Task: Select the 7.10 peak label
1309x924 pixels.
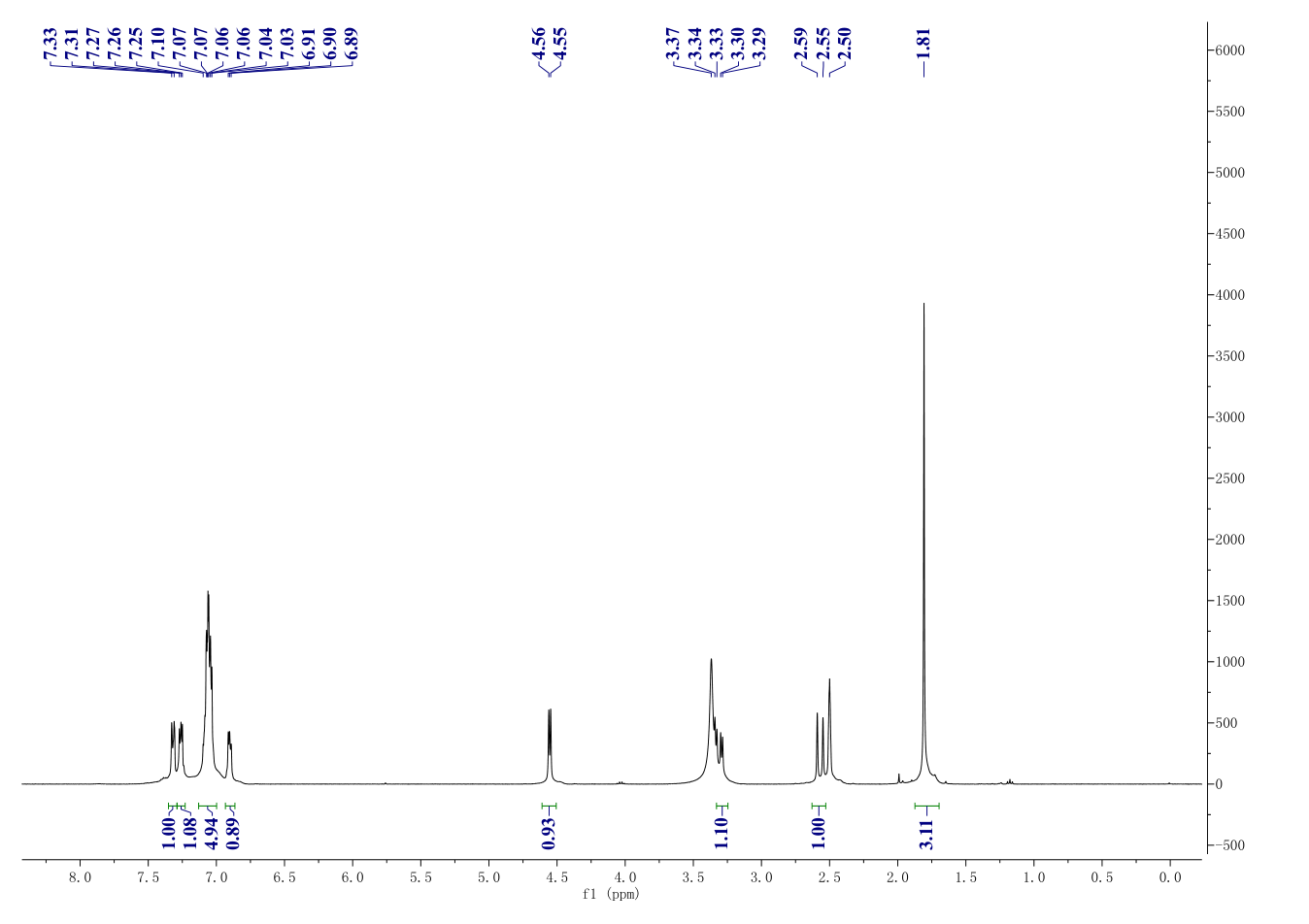Action: [158, 45]
